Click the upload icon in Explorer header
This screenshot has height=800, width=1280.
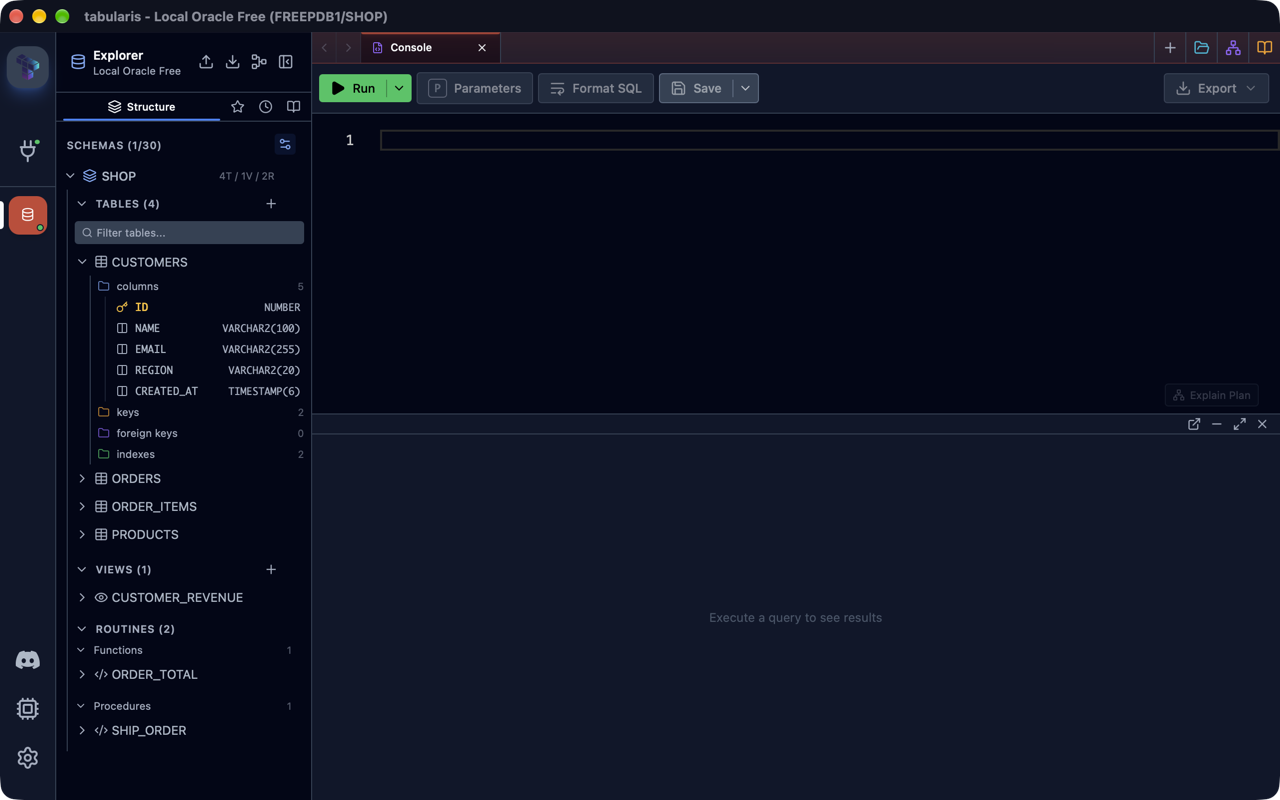point(206,62)
